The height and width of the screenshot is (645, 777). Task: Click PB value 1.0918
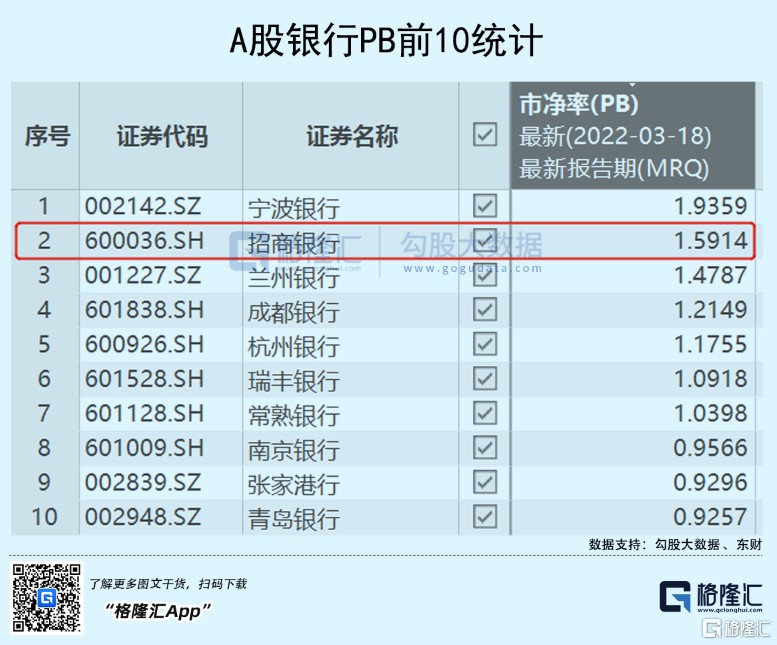(x=711, y=379)
